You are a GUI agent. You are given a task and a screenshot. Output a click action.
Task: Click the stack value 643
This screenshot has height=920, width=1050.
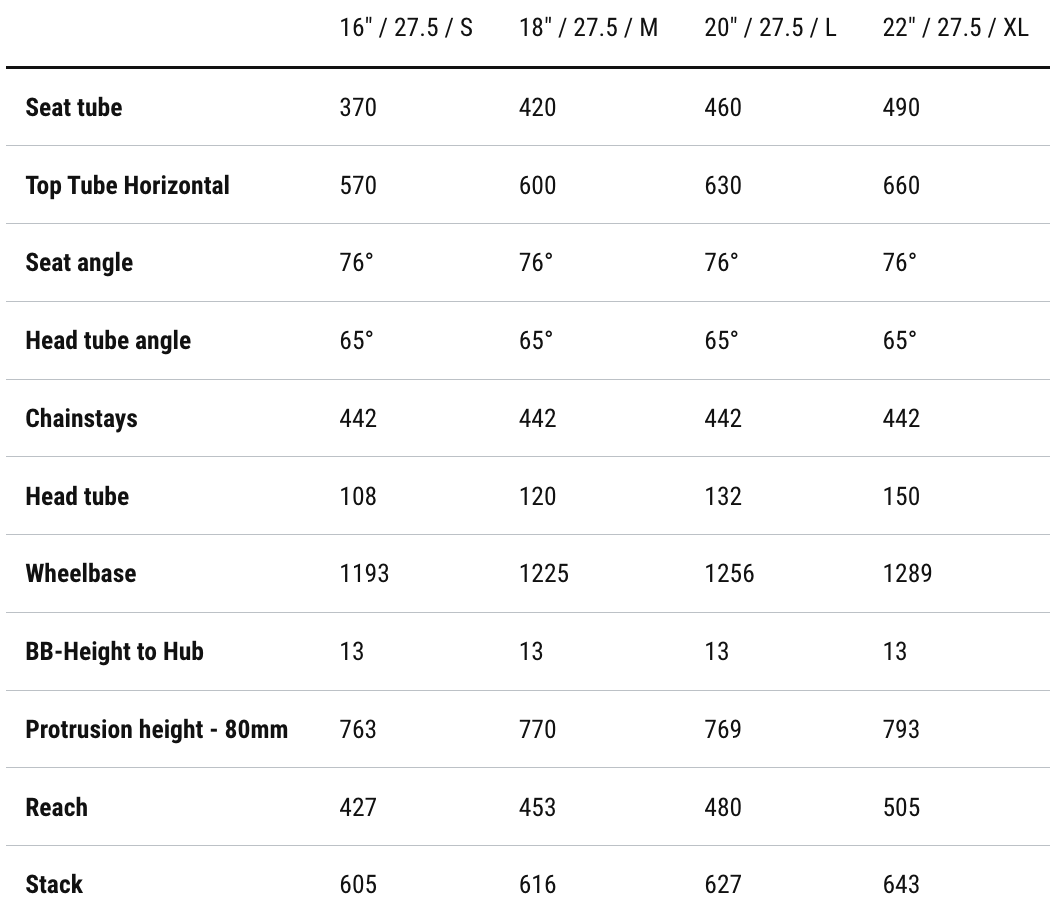tap(901, 884)
